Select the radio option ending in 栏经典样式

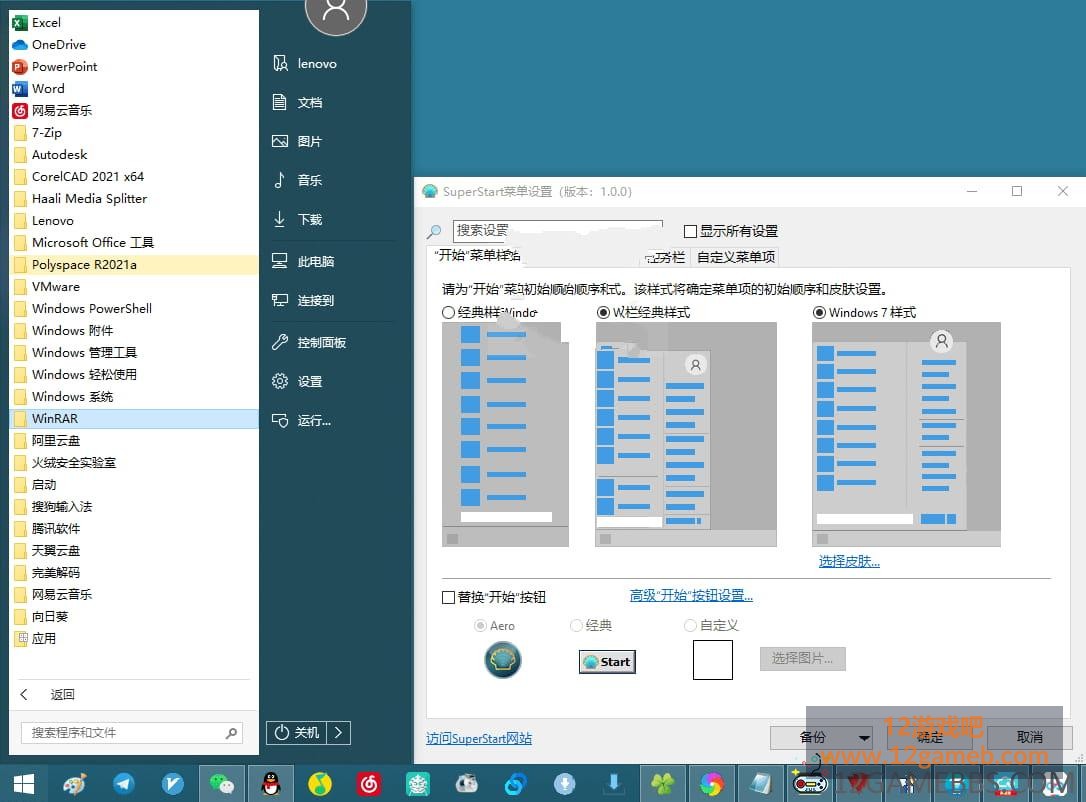click(x=603, y=312)
